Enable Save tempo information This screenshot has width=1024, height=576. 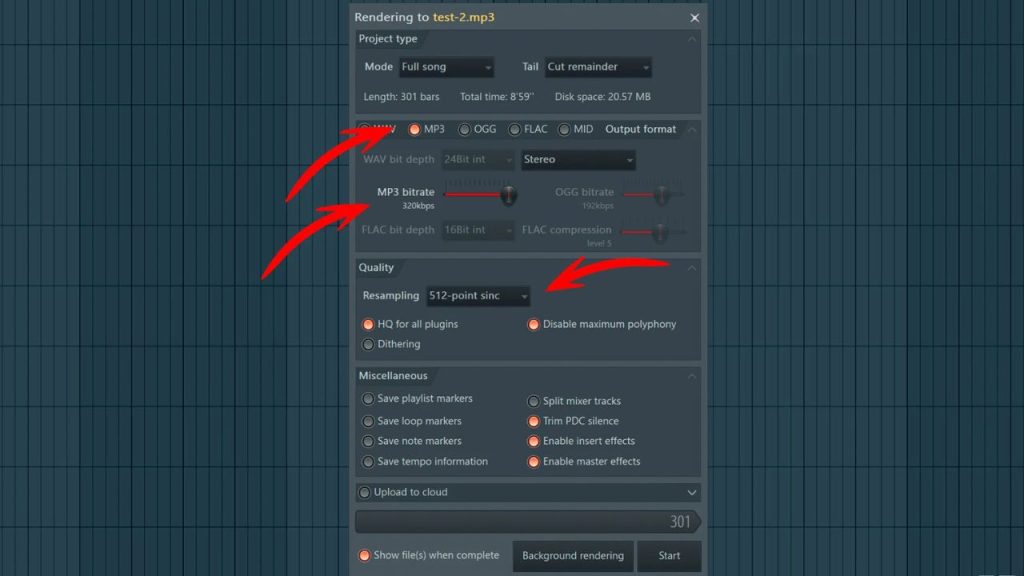(x=368, y=462)
